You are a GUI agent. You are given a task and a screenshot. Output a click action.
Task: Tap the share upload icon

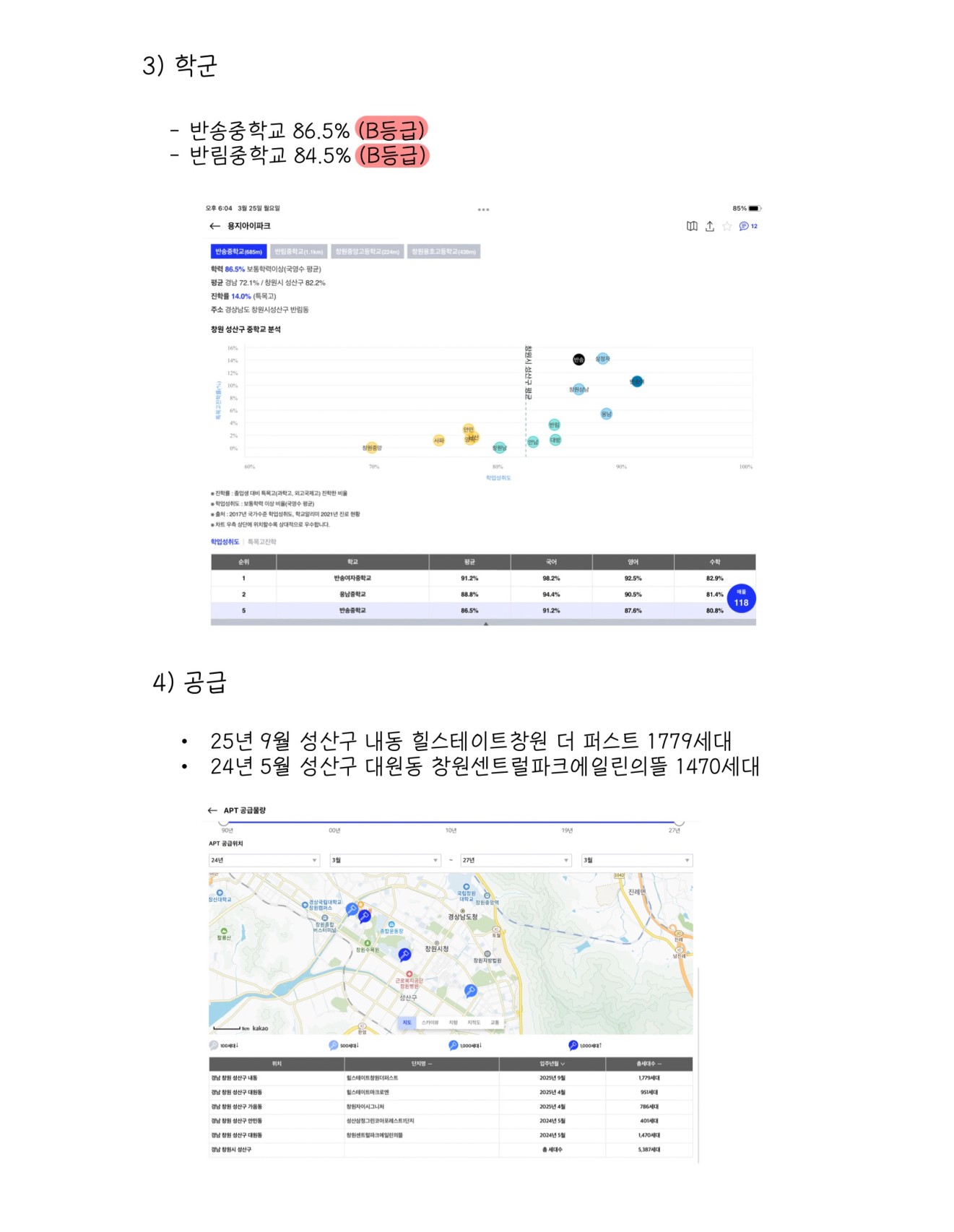point(710,226)
